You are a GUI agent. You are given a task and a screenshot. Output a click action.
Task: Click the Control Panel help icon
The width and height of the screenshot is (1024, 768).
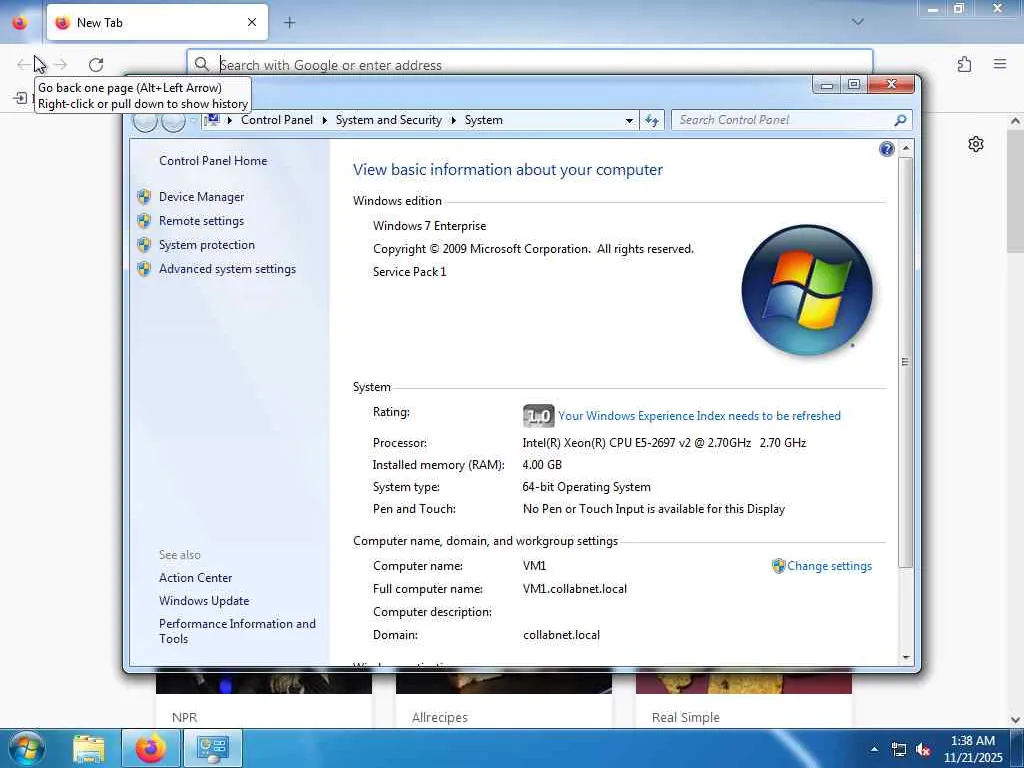(x=886, y=149)
